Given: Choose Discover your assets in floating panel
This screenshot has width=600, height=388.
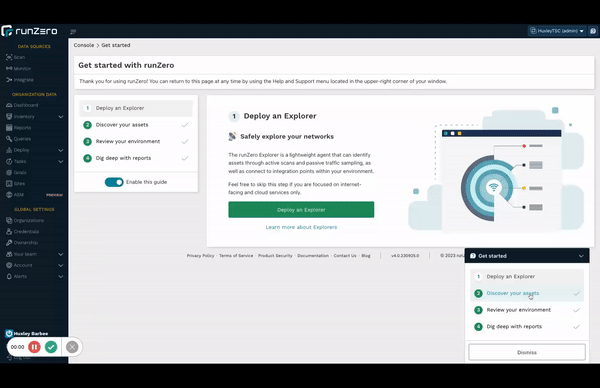Looking at the screenshot, I should (527, 293).
